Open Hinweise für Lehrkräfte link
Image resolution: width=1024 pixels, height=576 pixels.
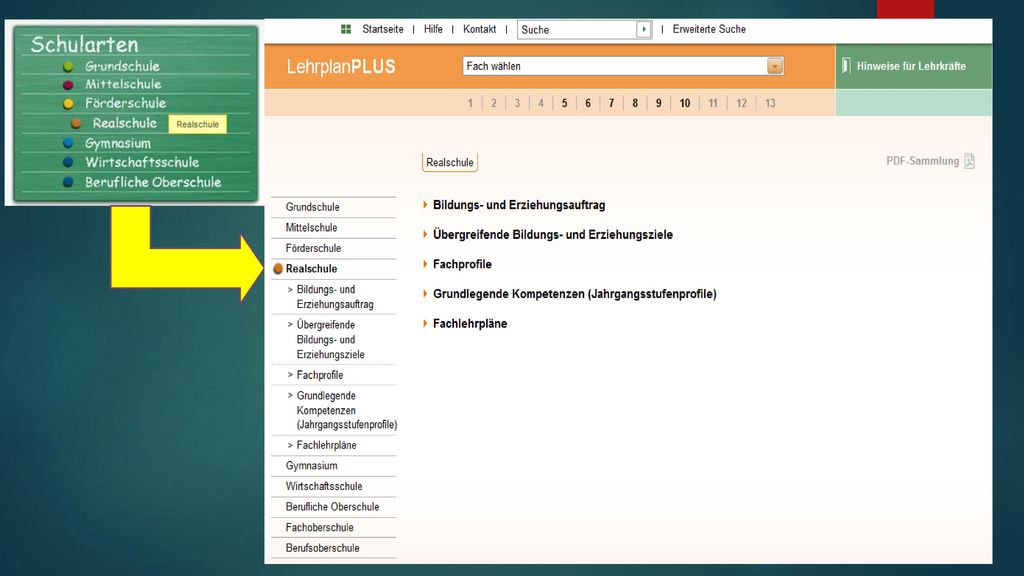(x=911, y=66)
